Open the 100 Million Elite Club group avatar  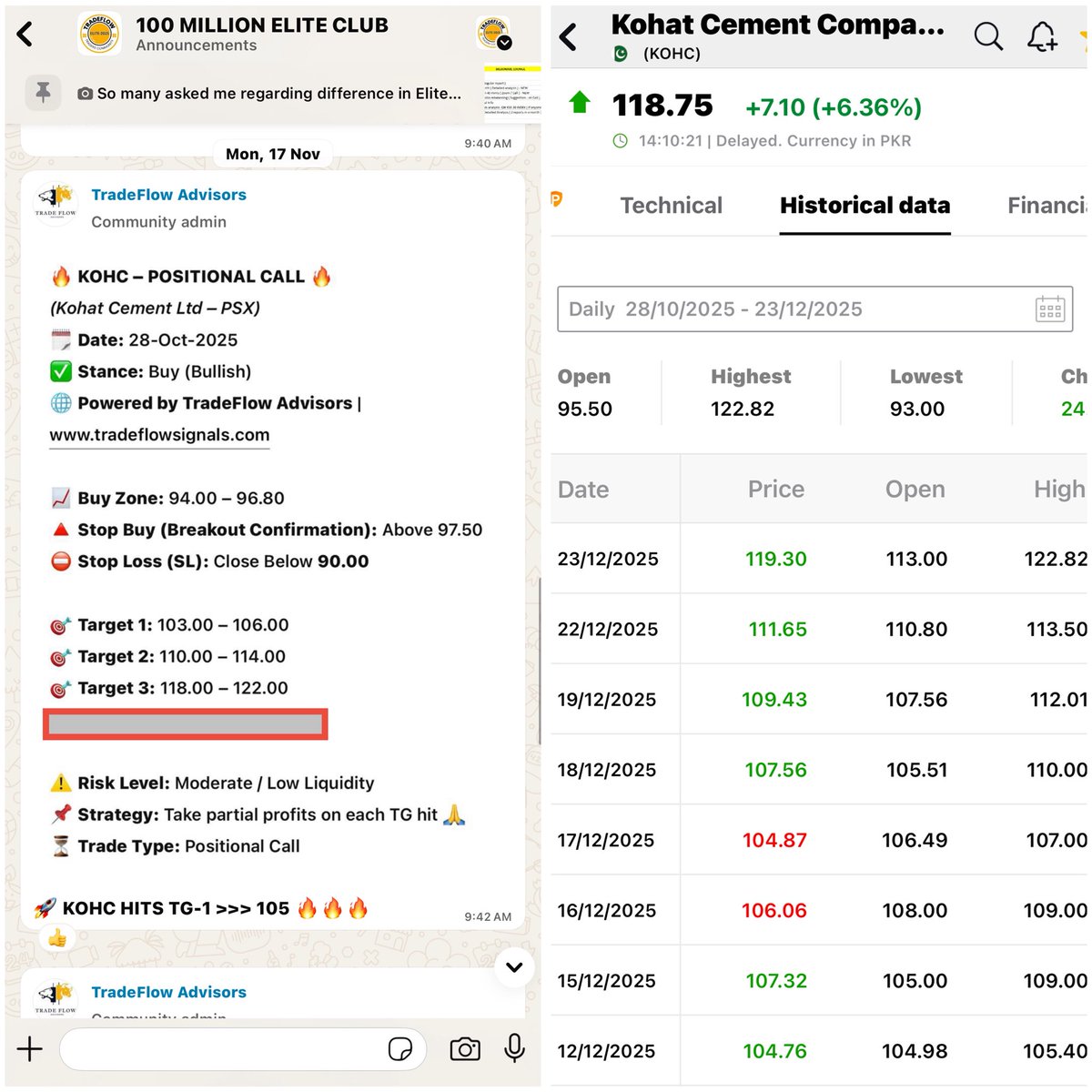click(99, 35)
